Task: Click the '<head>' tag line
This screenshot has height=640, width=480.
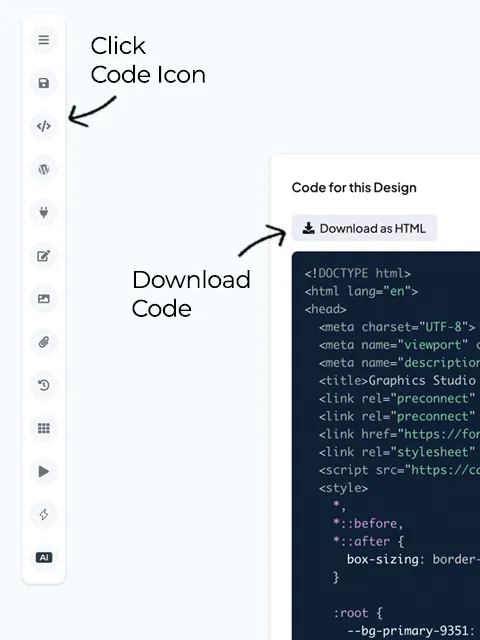Action: (325, 309)
